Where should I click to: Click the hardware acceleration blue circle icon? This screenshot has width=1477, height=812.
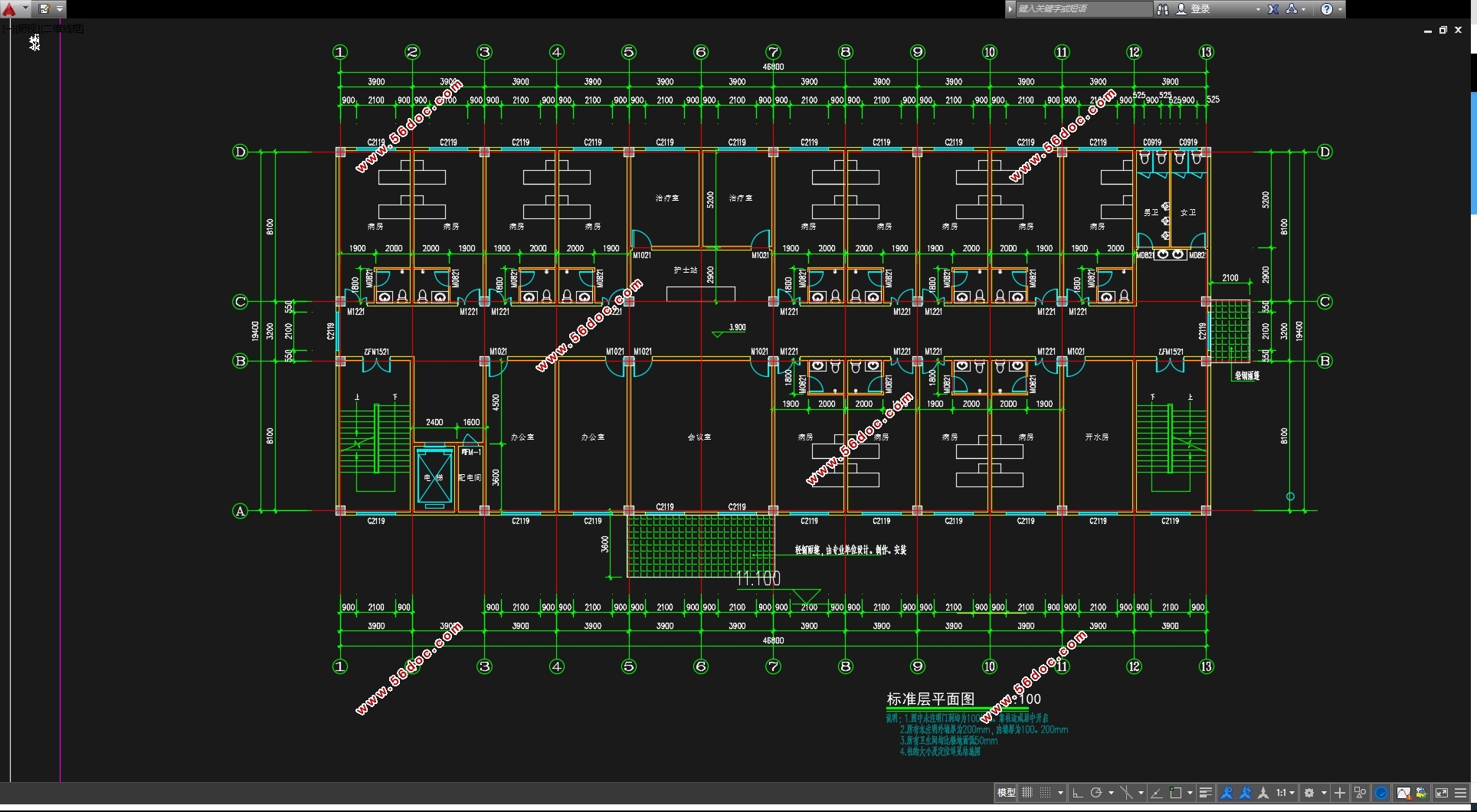tap(1381, 793)
